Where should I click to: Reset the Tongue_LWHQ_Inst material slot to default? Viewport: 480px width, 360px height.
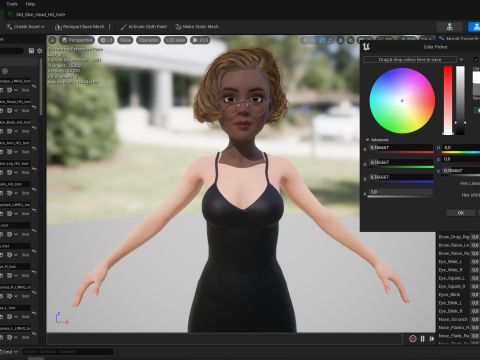pos(34,86)
